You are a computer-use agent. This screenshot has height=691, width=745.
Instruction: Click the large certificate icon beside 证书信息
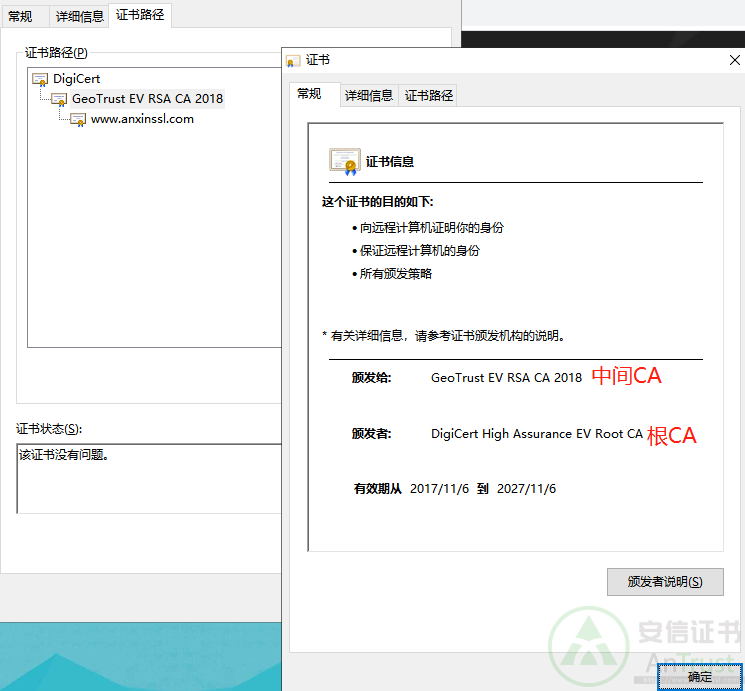click(345, 161)
